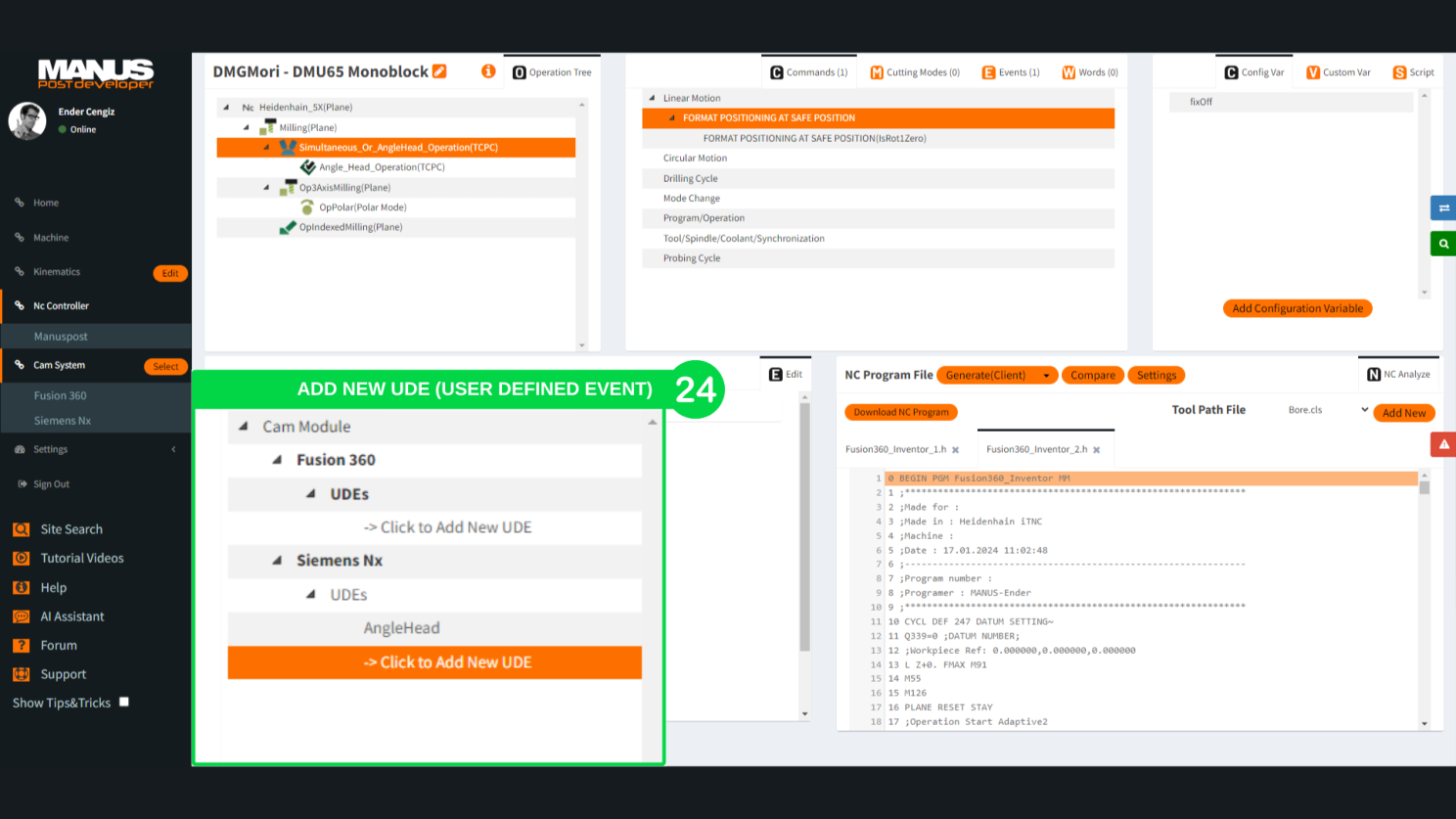
Task: Collapse the Siemens Nx tree node
Action: coord(277,561)
